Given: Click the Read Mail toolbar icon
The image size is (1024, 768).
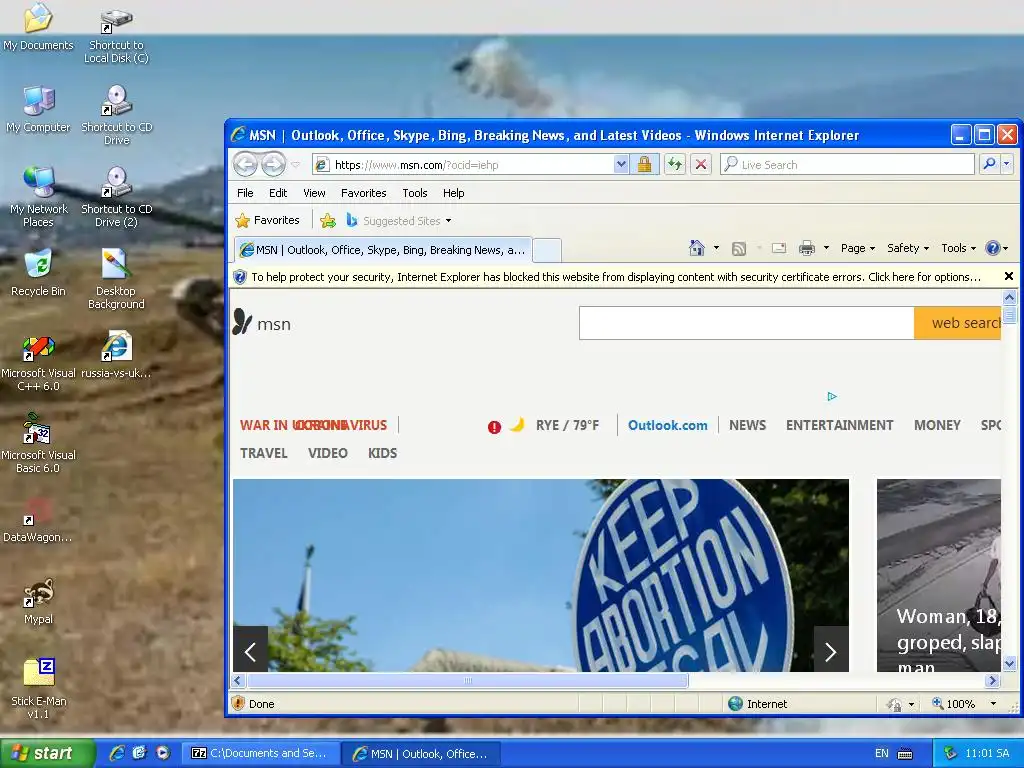Looking at the screenshot, I should [x=778, y=248].
